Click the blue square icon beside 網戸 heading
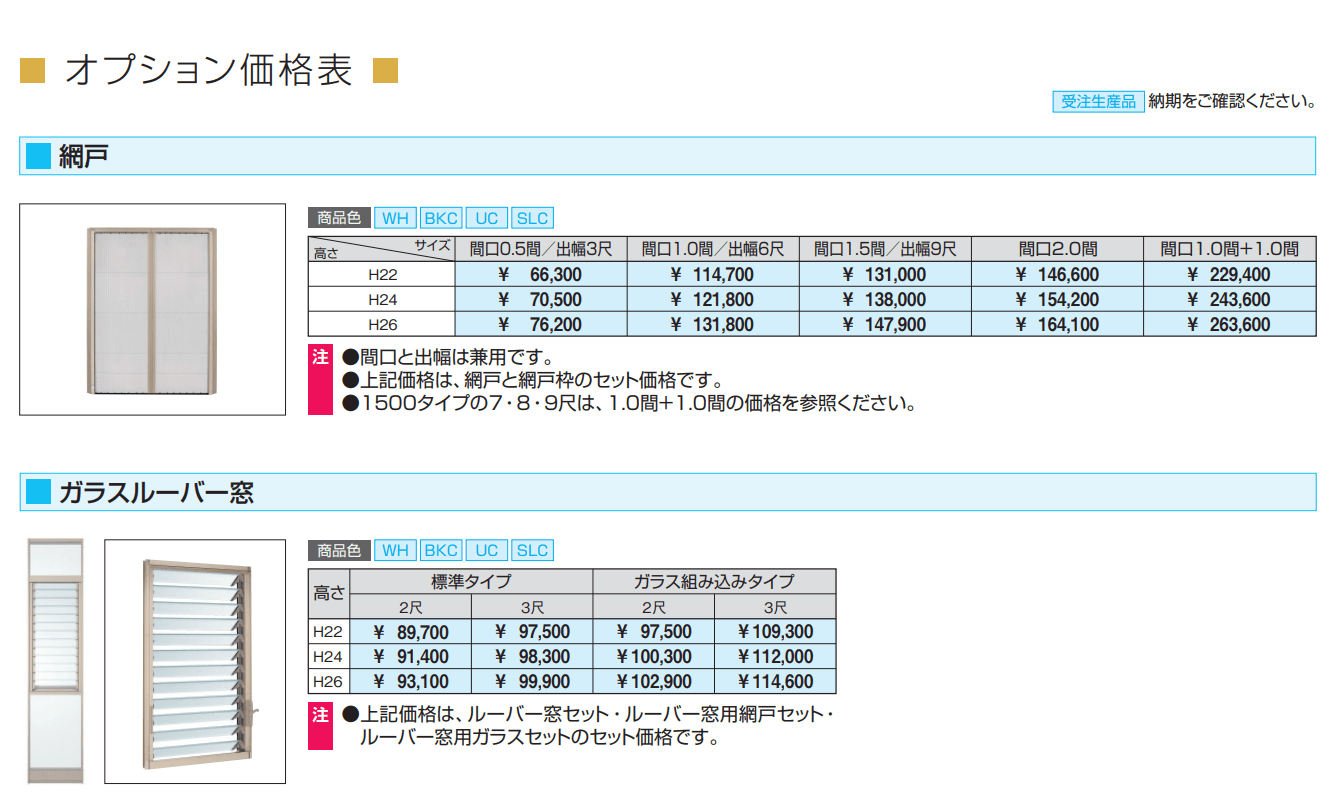Viewport: 1334px width, 804px height. point(38,156)
